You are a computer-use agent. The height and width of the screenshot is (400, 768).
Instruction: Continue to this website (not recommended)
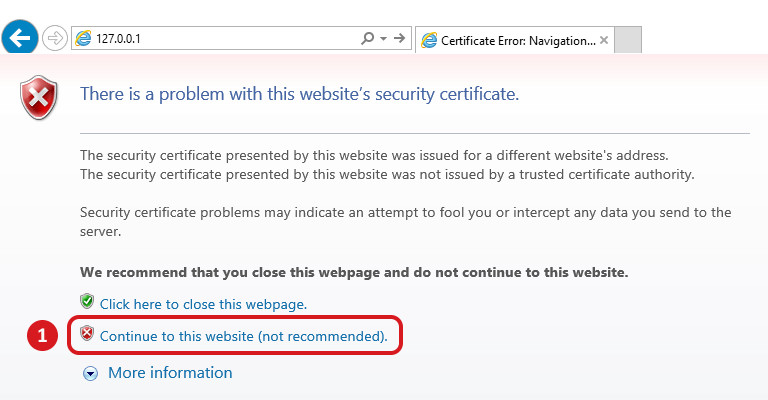tap(243, 336)
